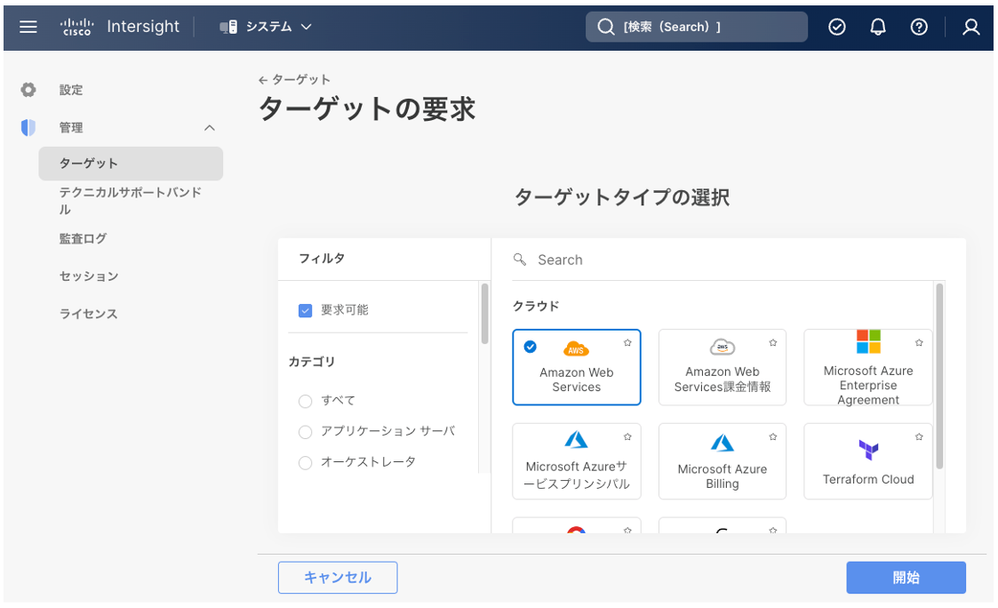Select ターゲット in the sidebar
Screen dimensions: 998x608
[x=130, y=164]
